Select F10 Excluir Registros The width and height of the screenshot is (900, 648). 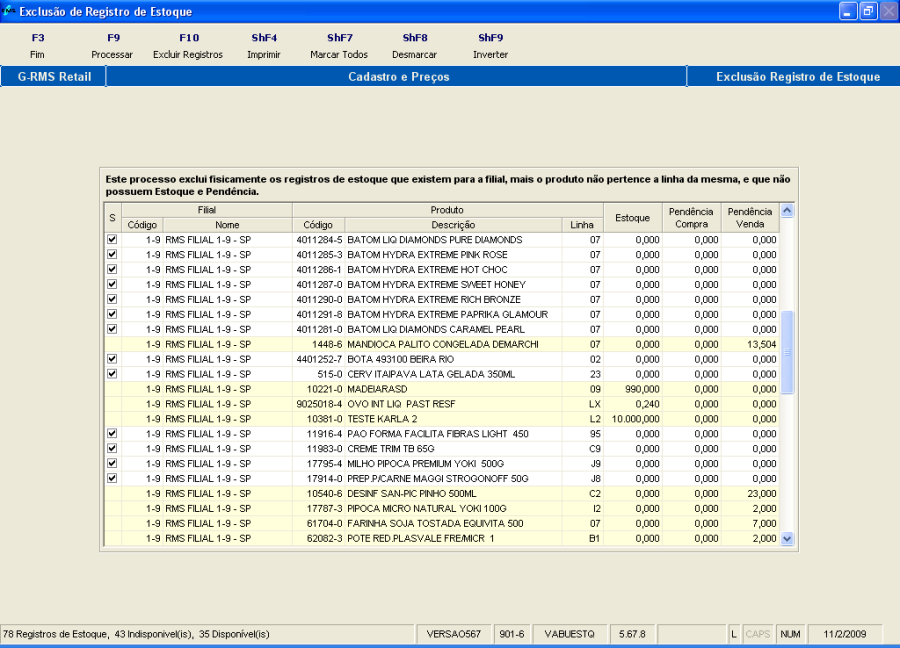point(188,46)
